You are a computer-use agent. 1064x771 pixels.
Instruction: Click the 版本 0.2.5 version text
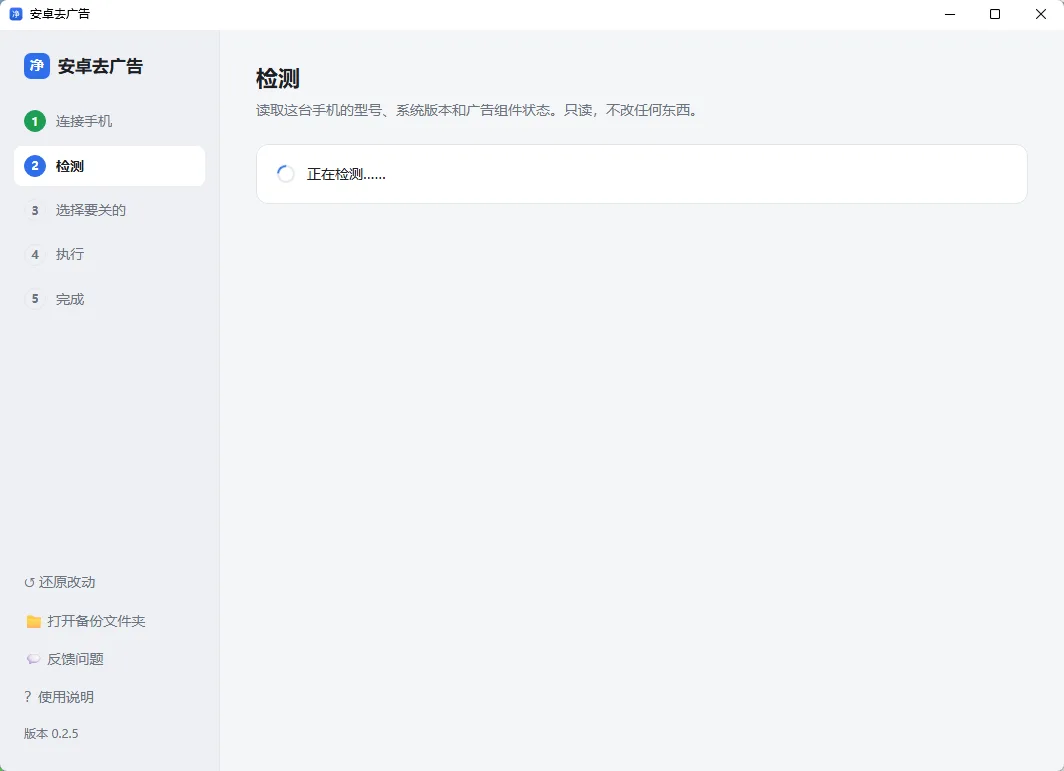pyautogui.click(x=51, y=734)
